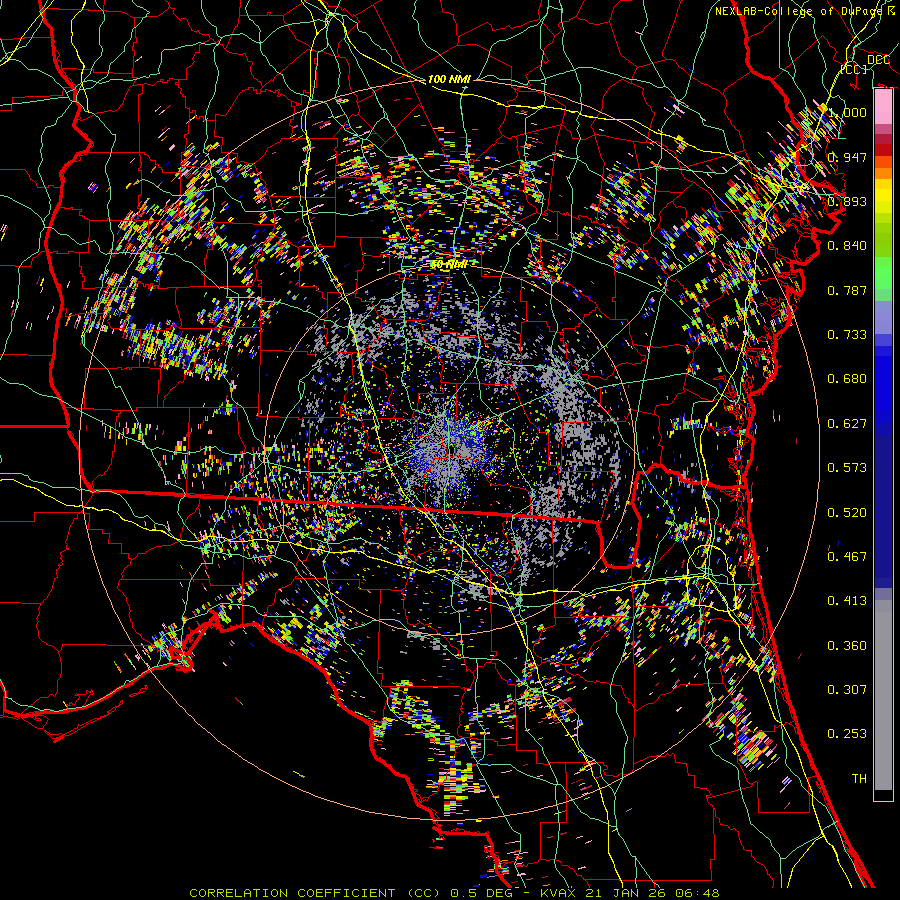This screenshot has width=900, height=900.
Task: Click the CORRELATION COEFFICIENT (CC) product title
Action: pyautogui.click(x=315, y=893)
